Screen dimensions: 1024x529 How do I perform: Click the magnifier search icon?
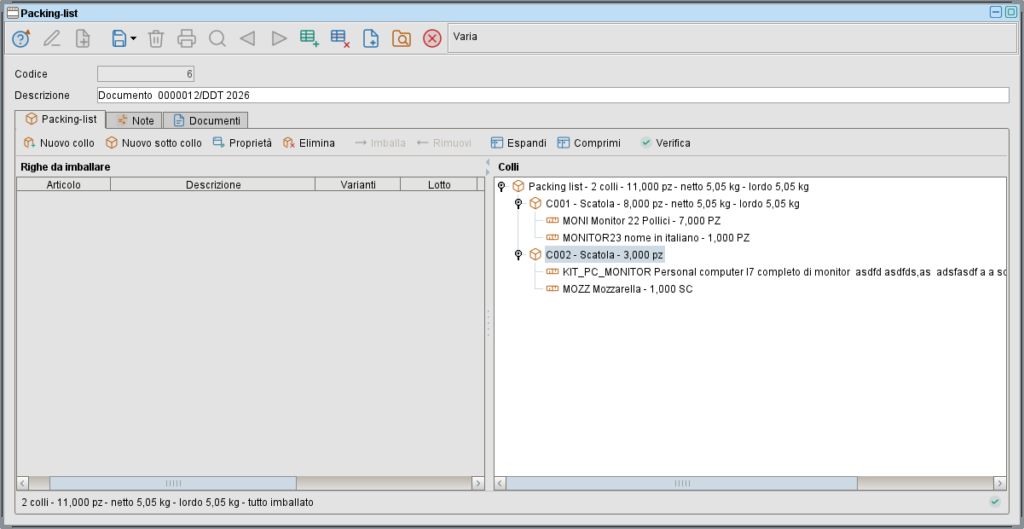point(217,39)
